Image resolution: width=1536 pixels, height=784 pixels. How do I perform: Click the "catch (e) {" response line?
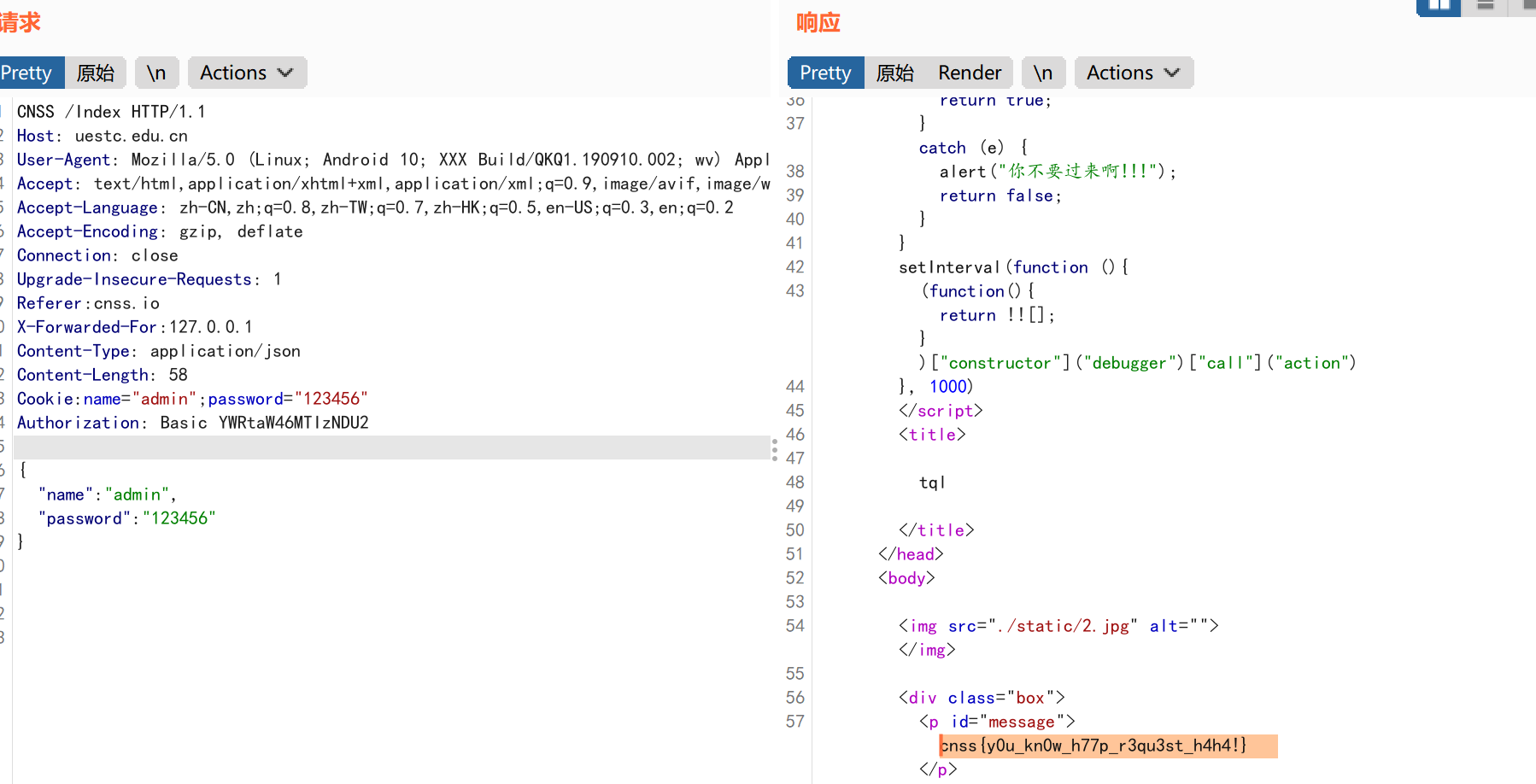(973, 148)
